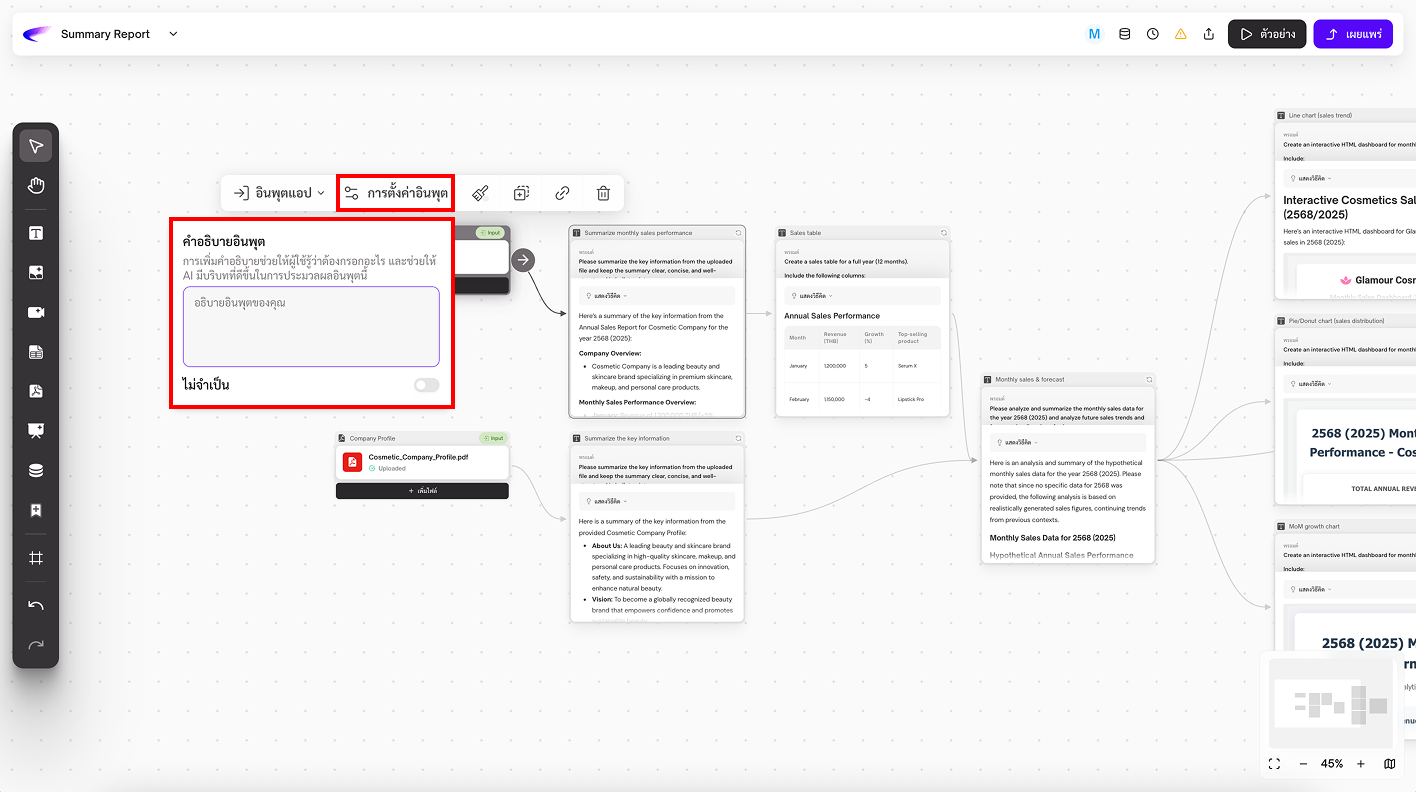Toggle the minimap map icon

(x=1390, y=764)
